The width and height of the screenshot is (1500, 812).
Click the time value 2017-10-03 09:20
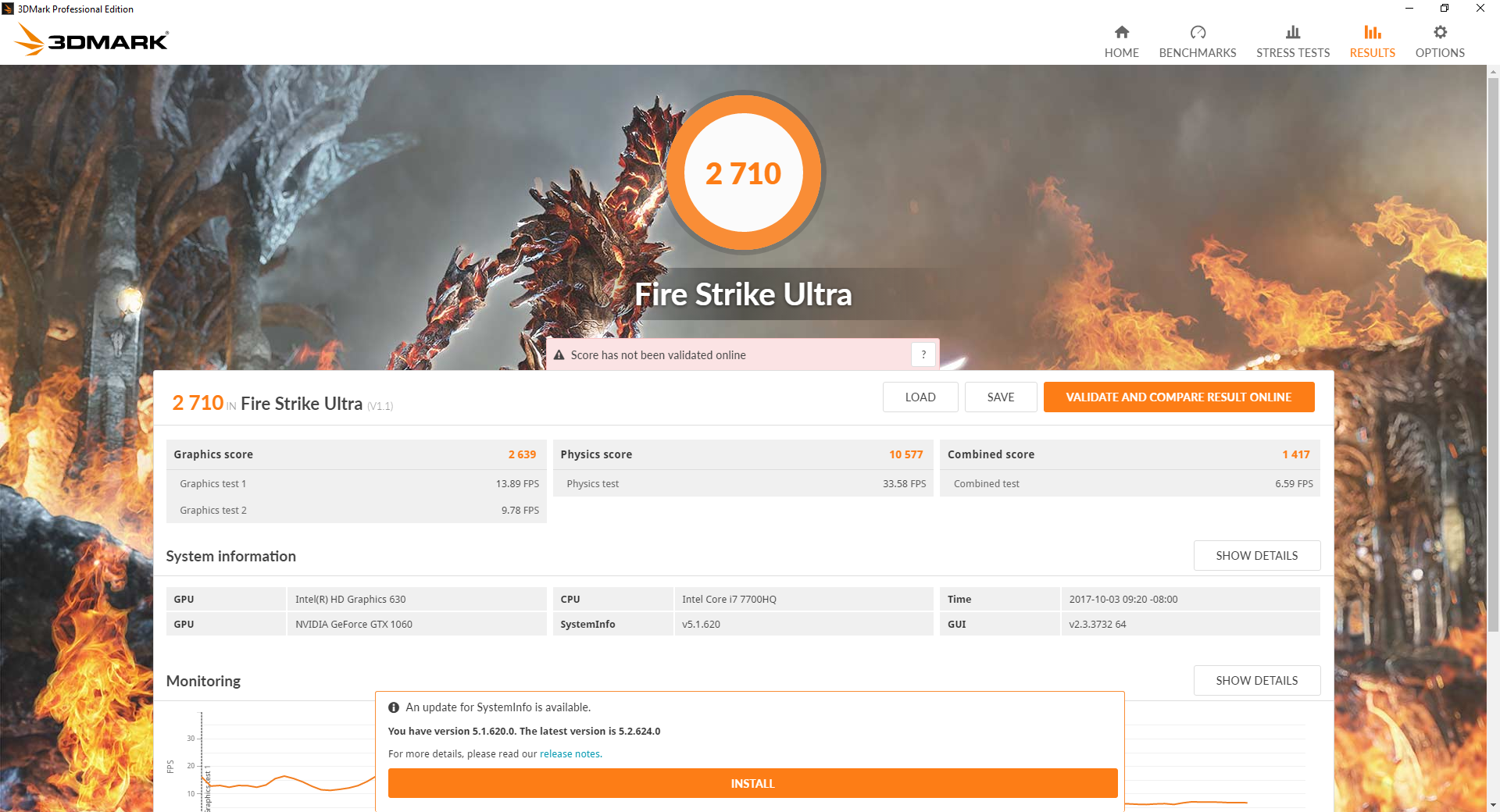click(1190, 600)
